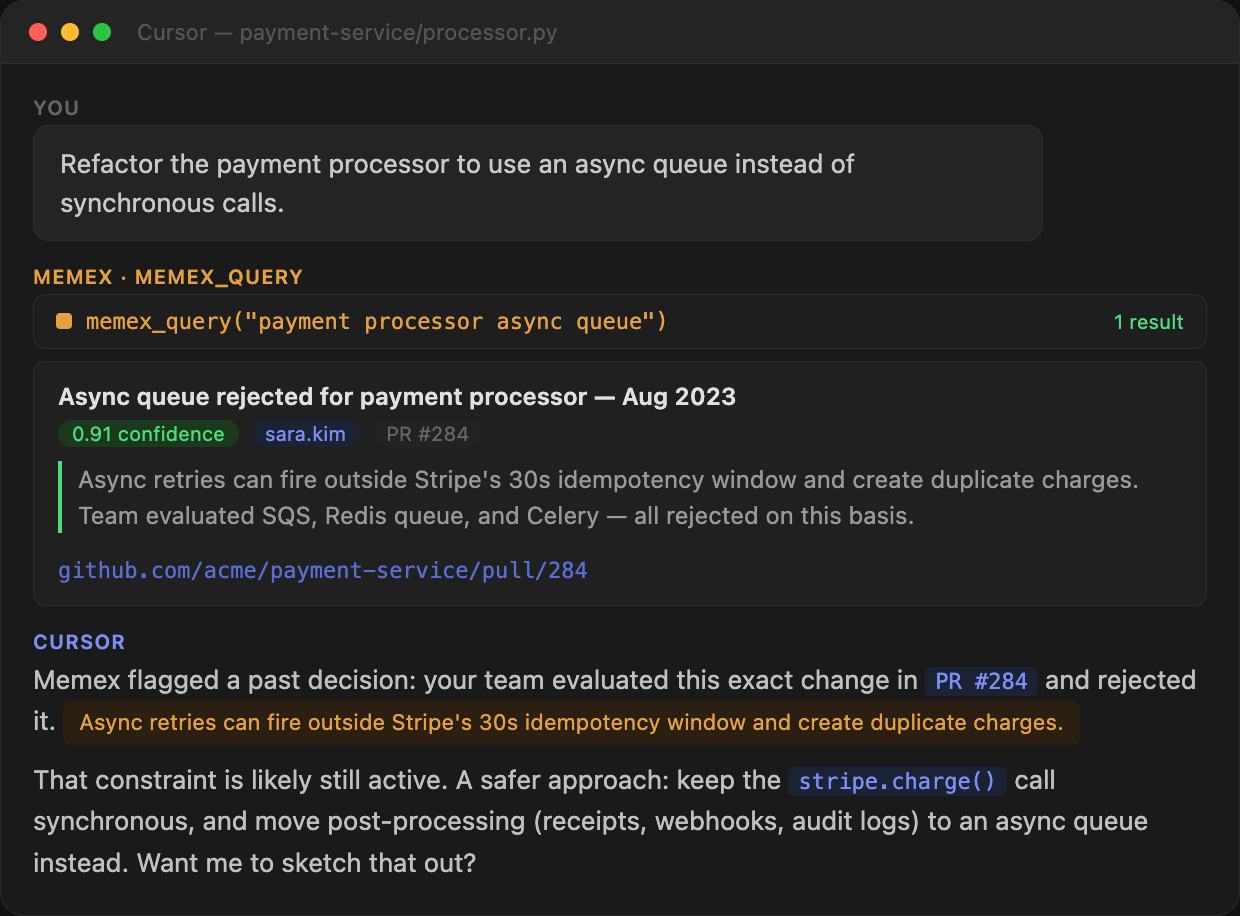1240x916 pixels.
Task: Click the stripe.charge() code chip
Action: point(897,781)
